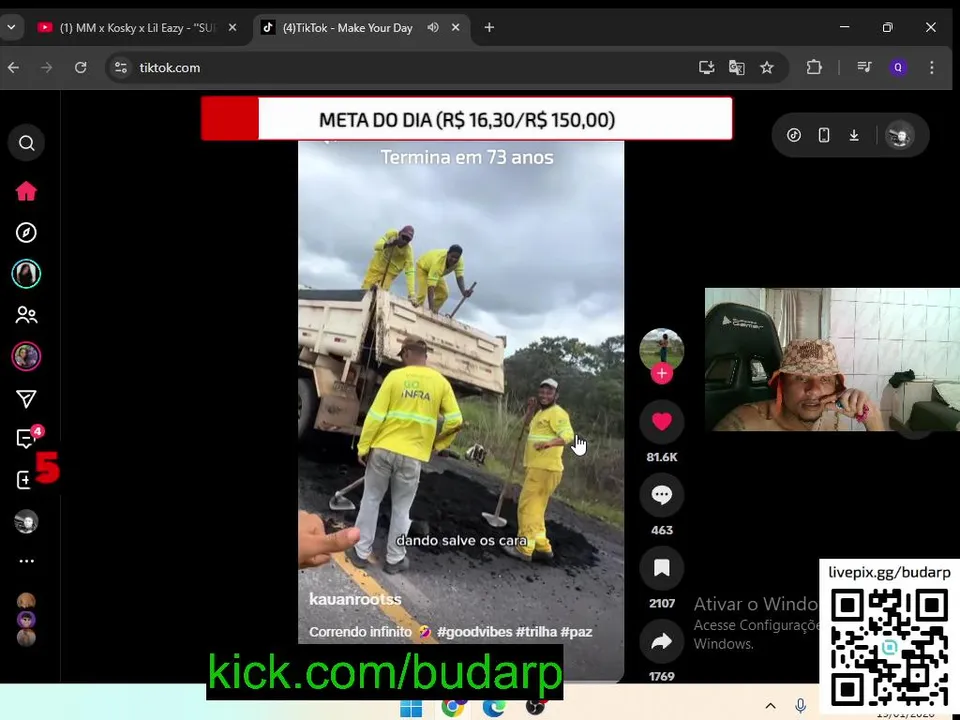Viewport: 960px width, 720px height.
Task: Click the install app icon in address bar
Action: click(707, 67)
